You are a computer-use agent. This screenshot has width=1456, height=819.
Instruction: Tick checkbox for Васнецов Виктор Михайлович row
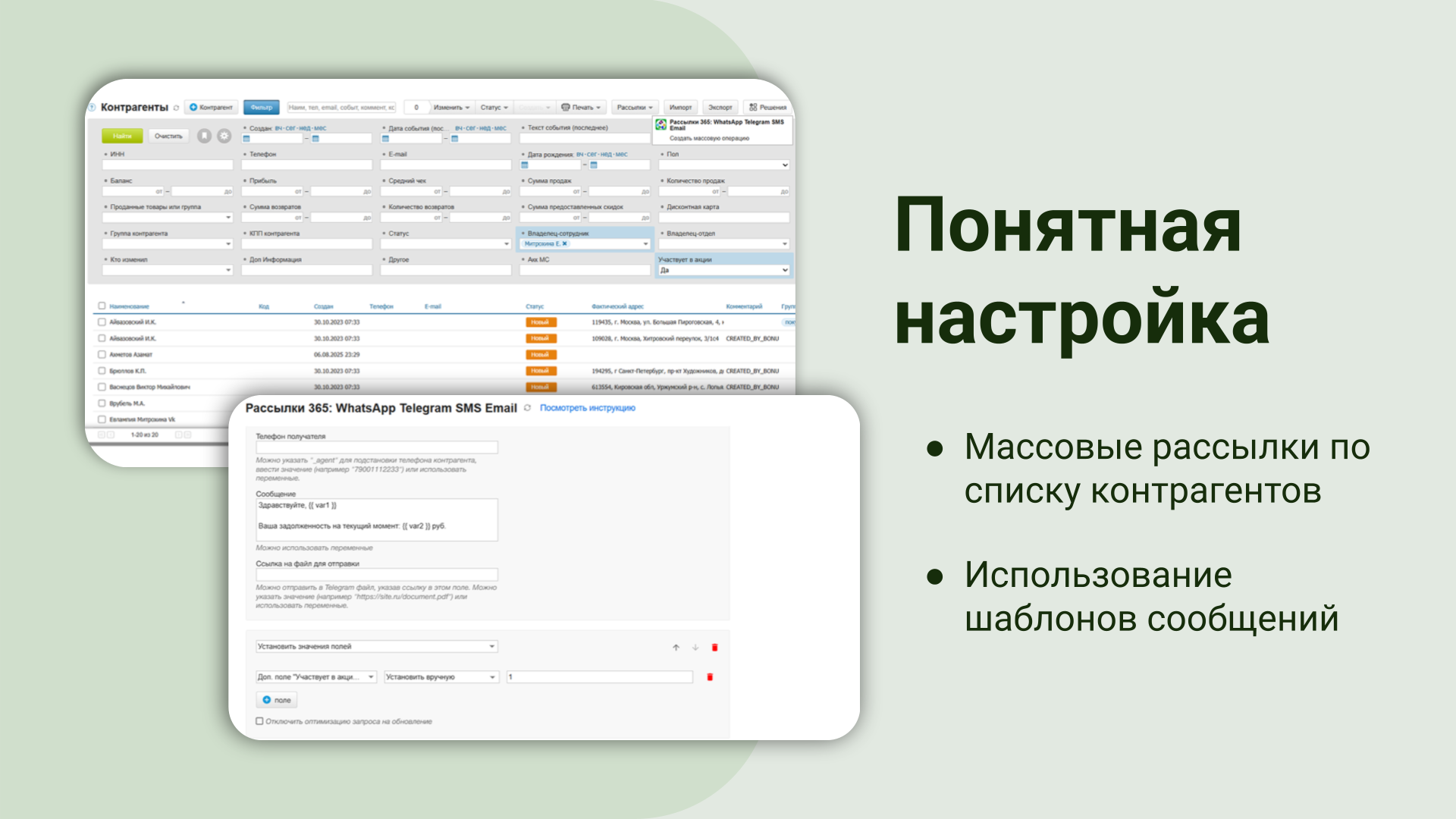tap(102, 387)
